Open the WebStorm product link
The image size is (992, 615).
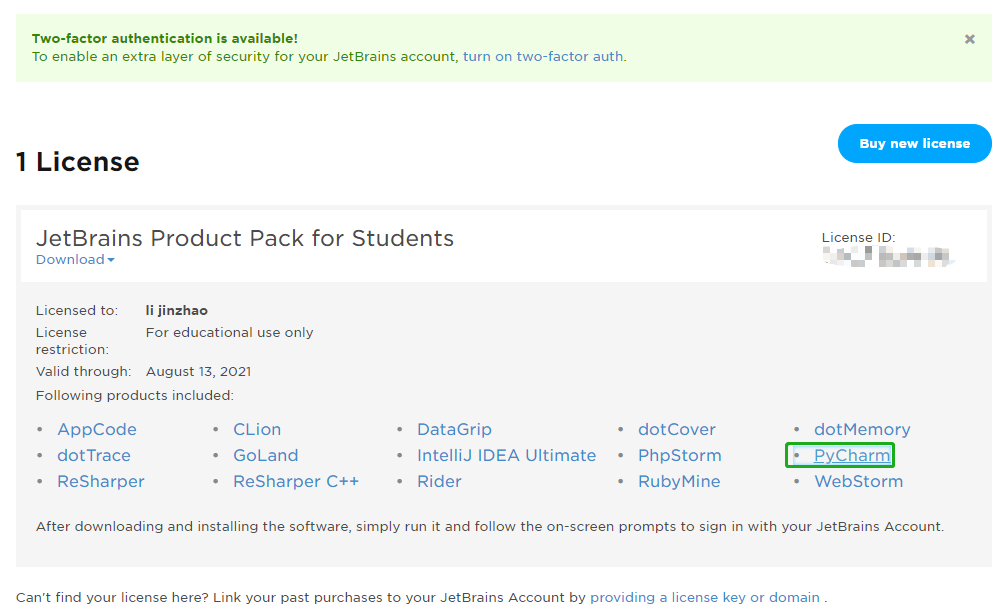[x=859, y=481]
